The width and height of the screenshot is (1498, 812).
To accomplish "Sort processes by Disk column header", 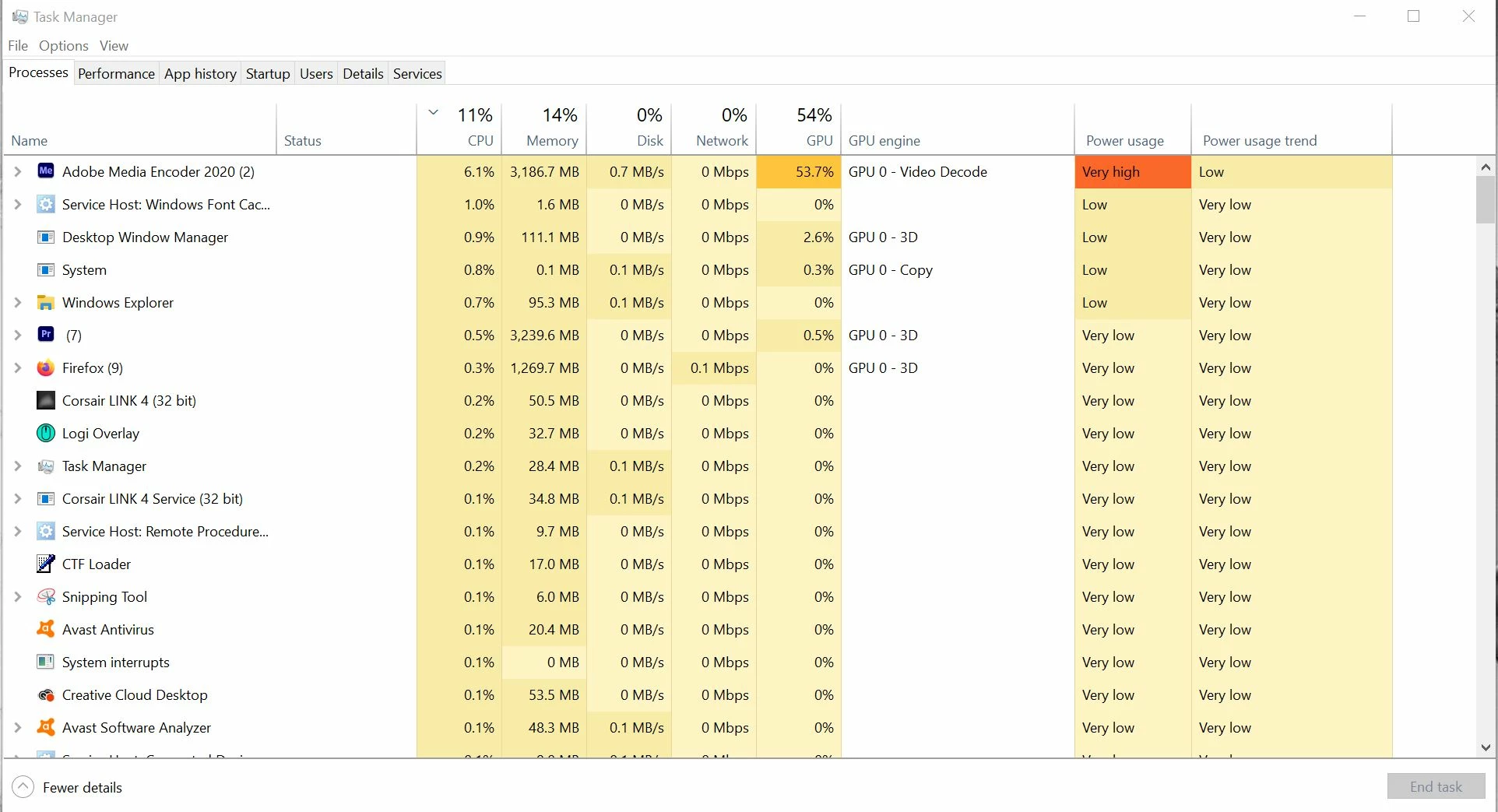I will pos(629,128).
